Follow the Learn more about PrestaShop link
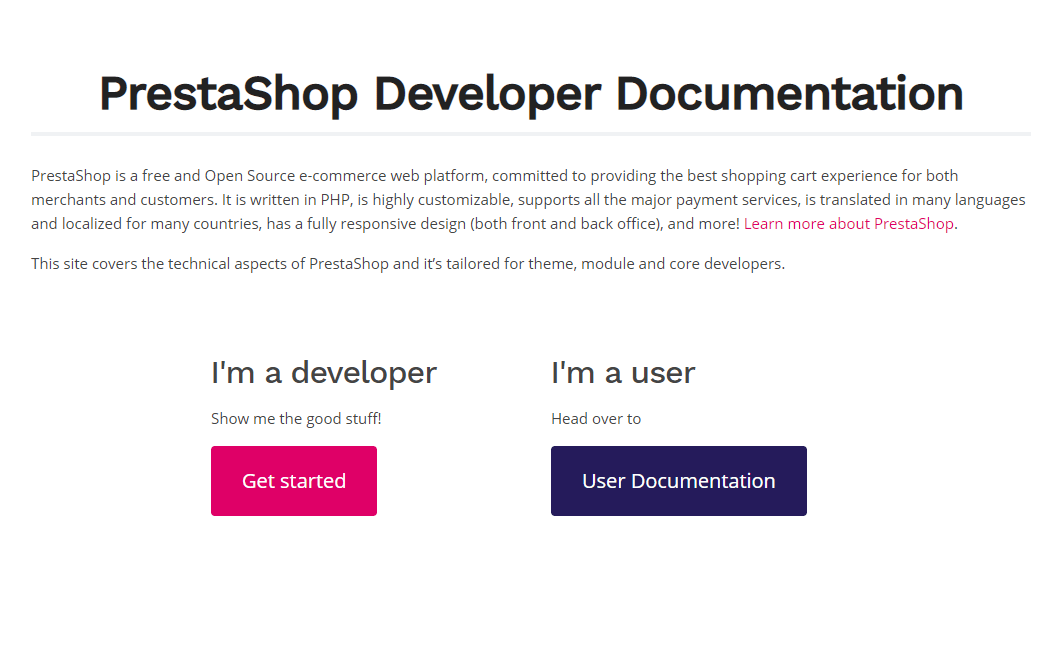Viewport: 1064px width, 647px height. click(x=848, y=223)
